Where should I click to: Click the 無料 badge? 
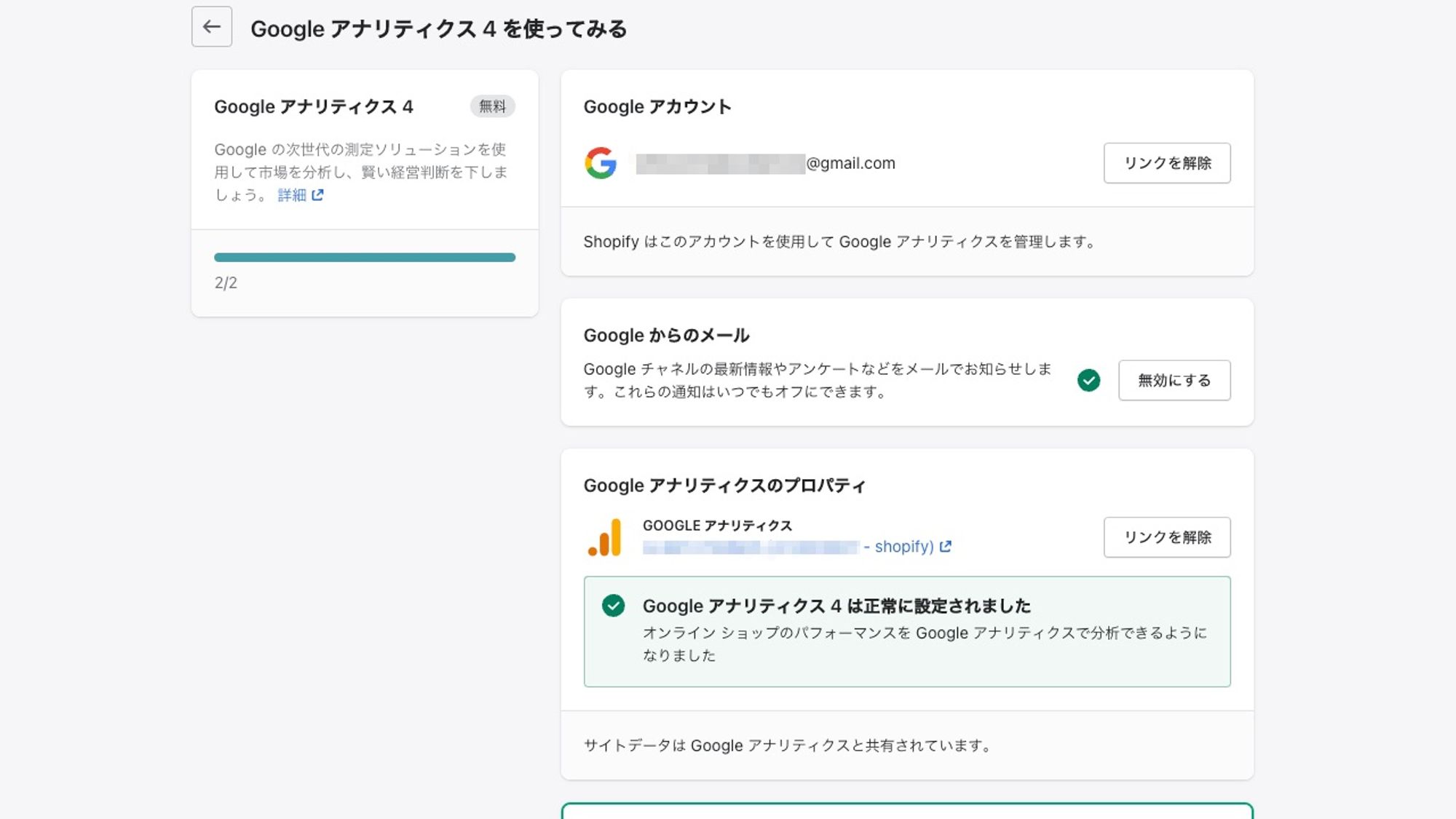(493, 106)
